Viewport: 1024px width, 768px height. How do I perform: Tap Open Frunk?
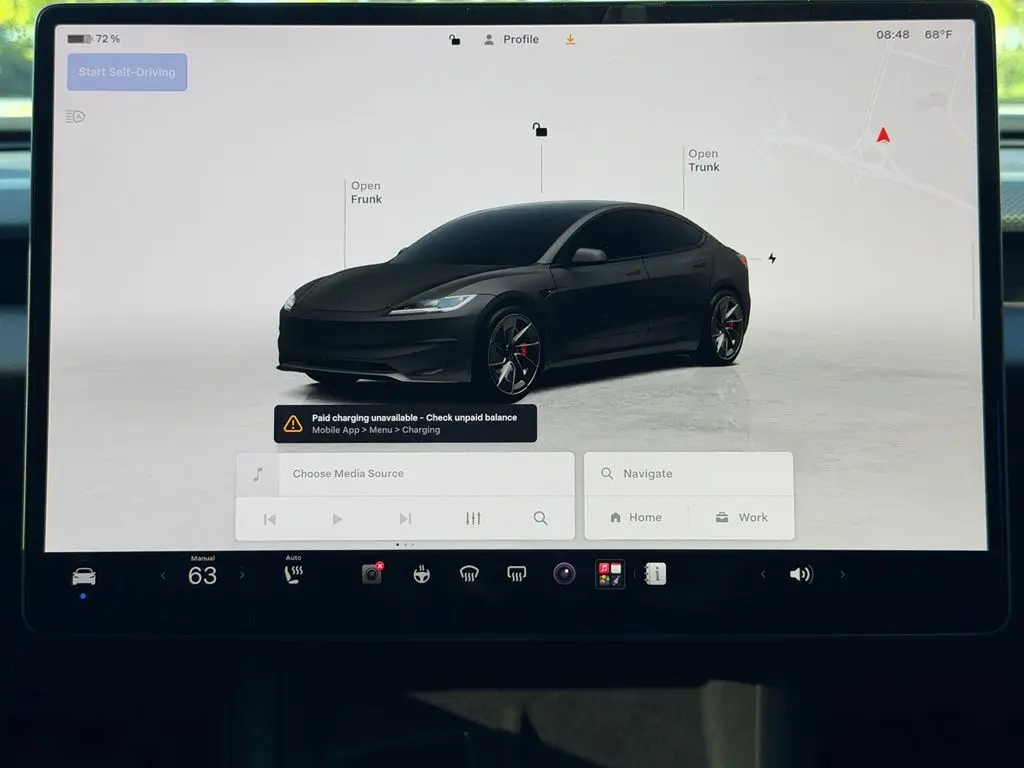coord(366,193)
